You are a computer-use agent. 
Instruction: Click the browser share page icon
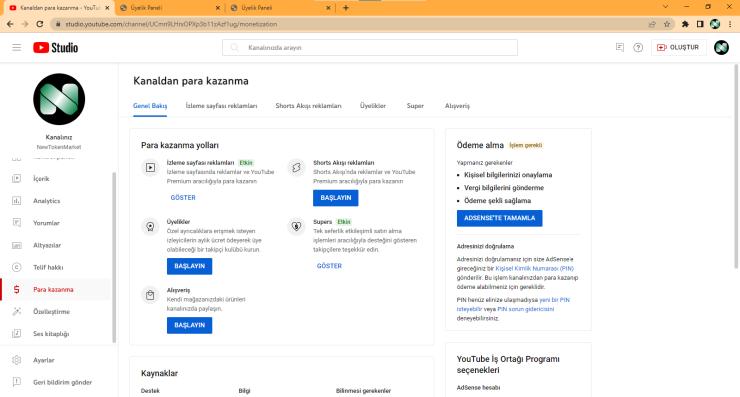(x=652, y=24)
